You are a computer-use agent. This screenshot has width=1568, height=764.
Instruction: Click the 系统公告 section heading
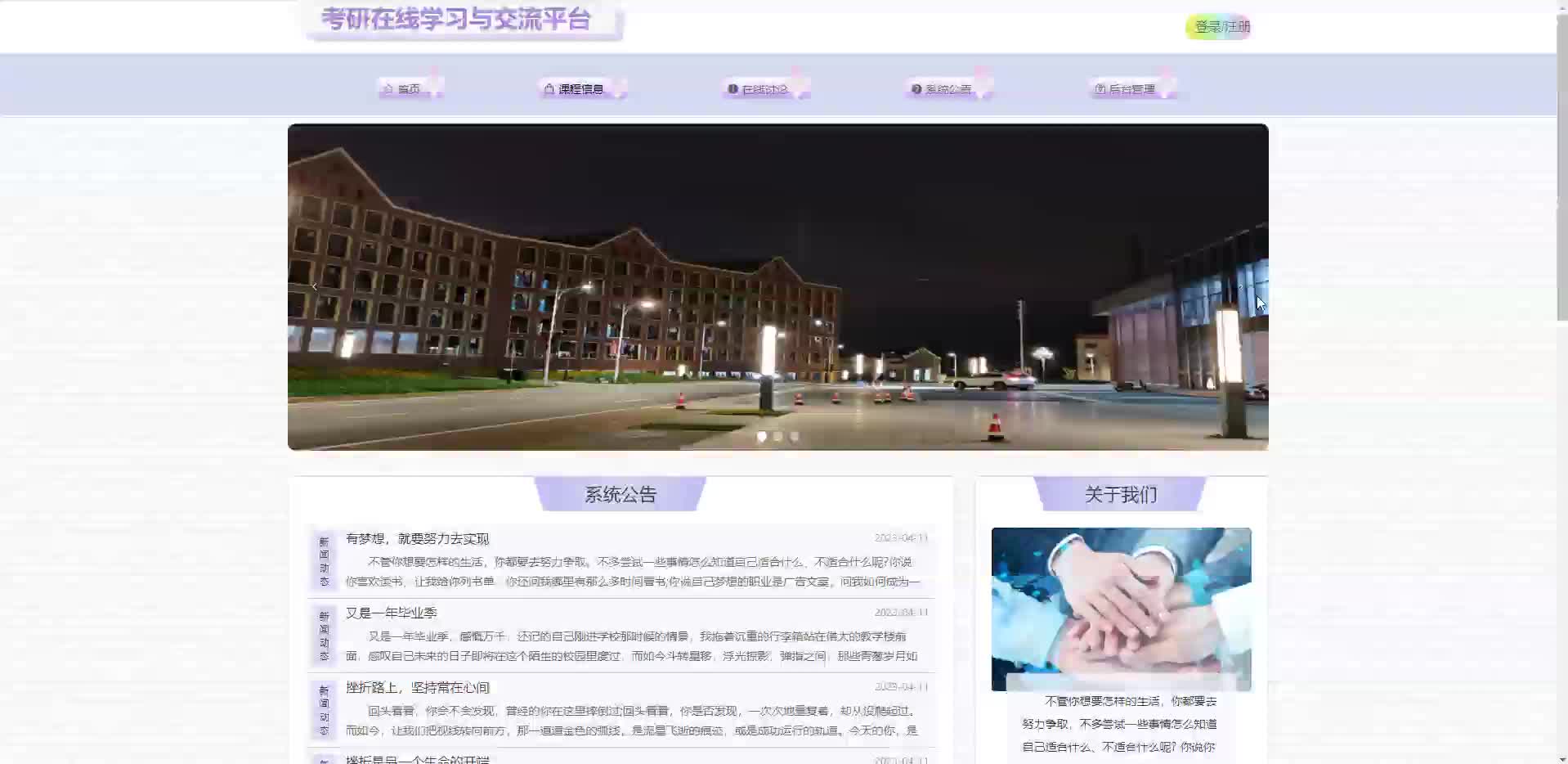[x=620, y=494]
